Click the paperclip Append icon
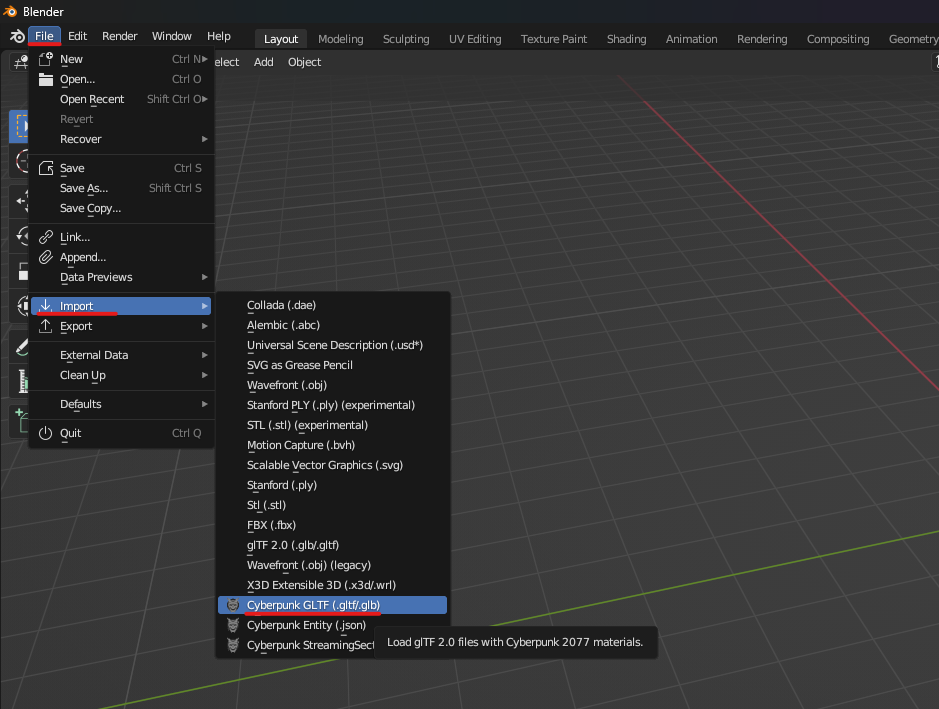Screen dimensions: 939x709 (45, 257)
